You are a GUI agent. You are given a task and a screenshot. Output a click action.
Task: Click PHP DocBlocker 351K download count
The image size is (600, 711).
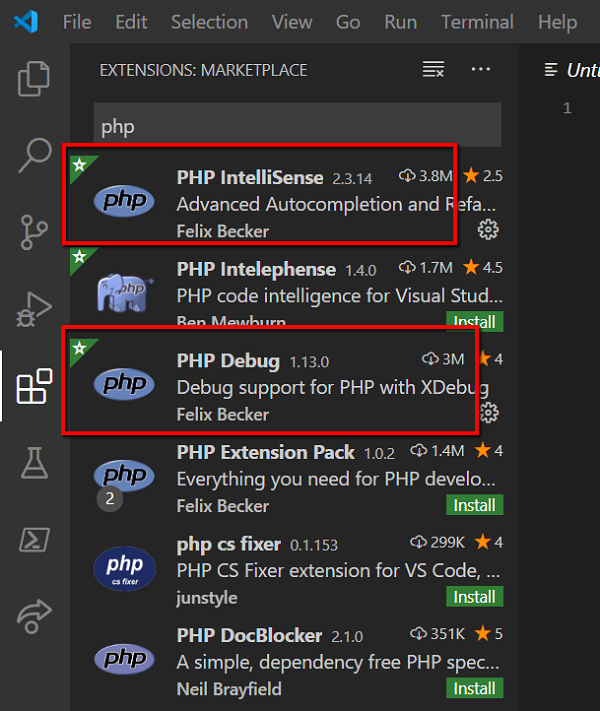(x=437, y=633)
